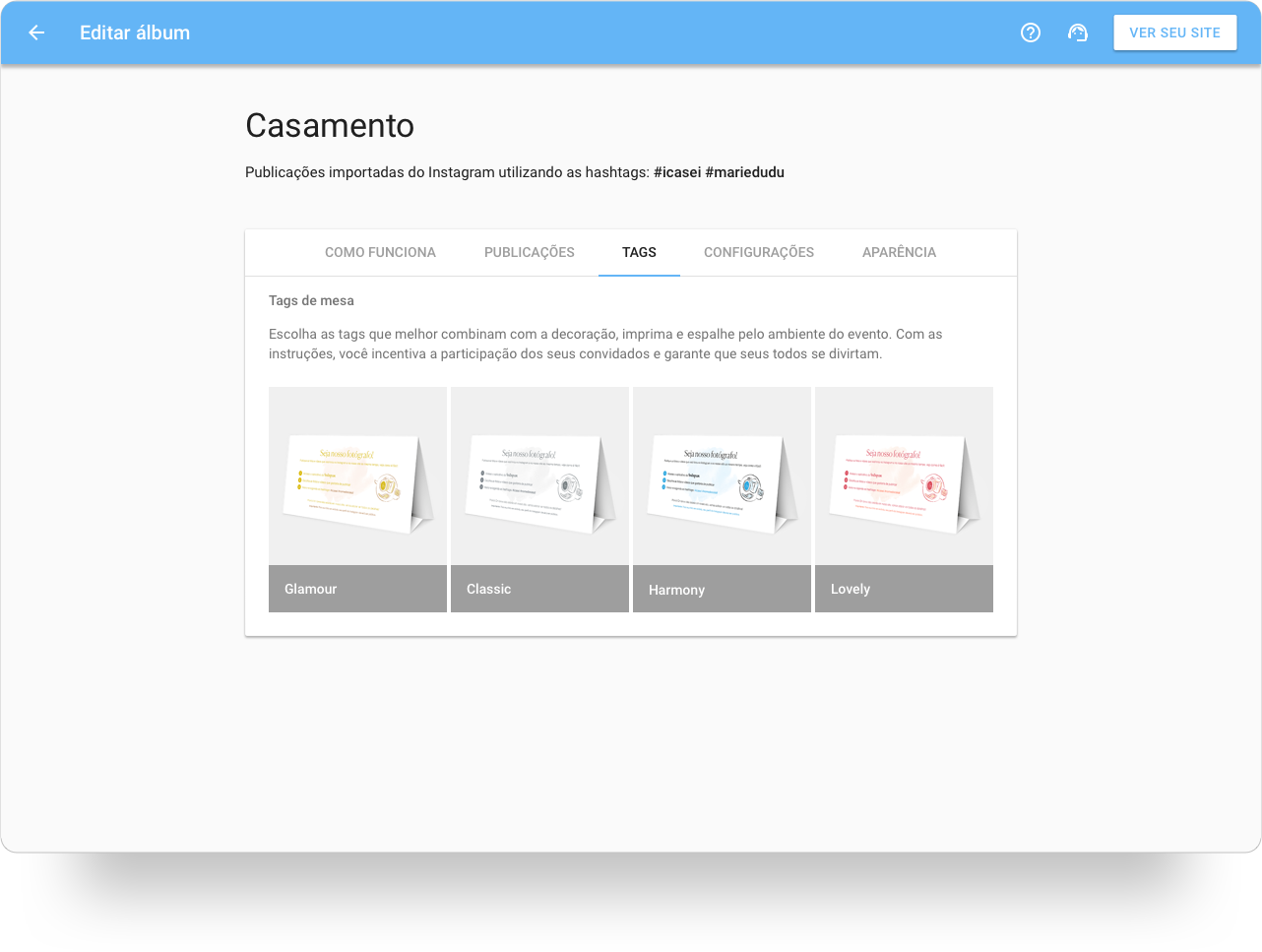Select the Lovely table tag preview image
1262x952 pixels.
(x=904, y=476)
